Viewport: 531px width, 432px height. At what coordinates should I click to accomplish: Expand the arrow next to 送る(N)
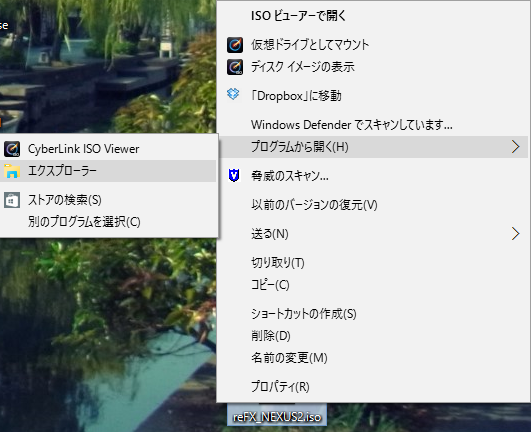(515, 234)
